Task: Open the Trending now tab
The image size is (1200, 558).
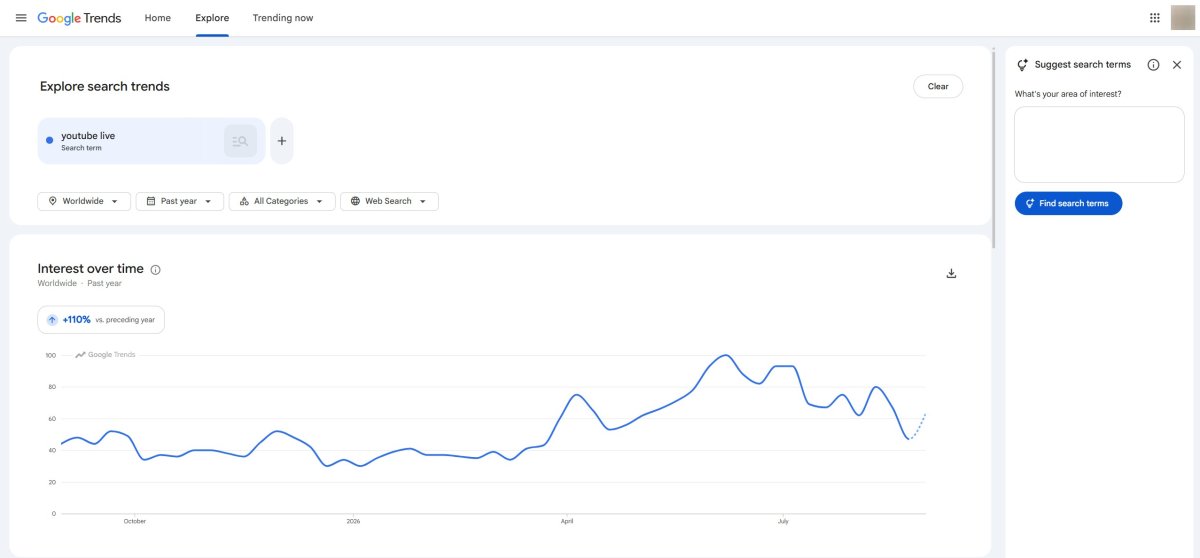Action: coord(283,18)
